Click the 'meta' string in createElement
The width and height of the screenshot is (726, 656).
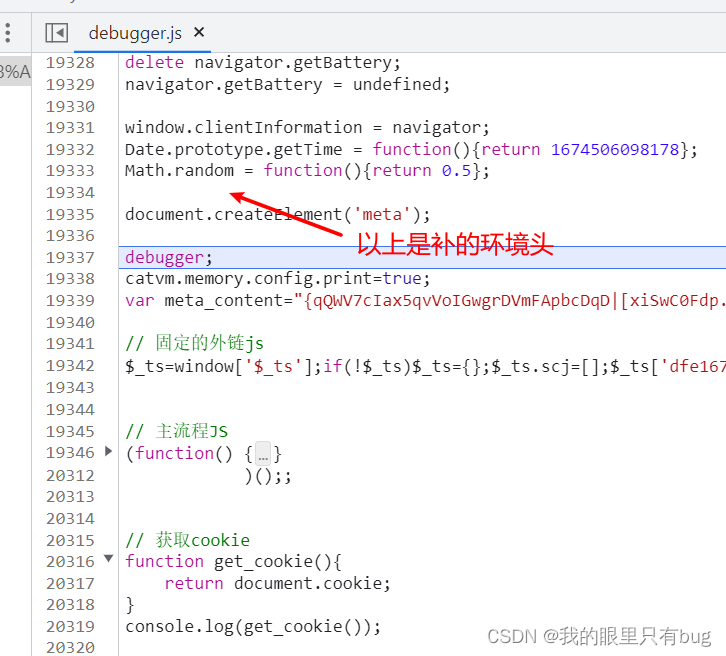(x=382, y=214)
